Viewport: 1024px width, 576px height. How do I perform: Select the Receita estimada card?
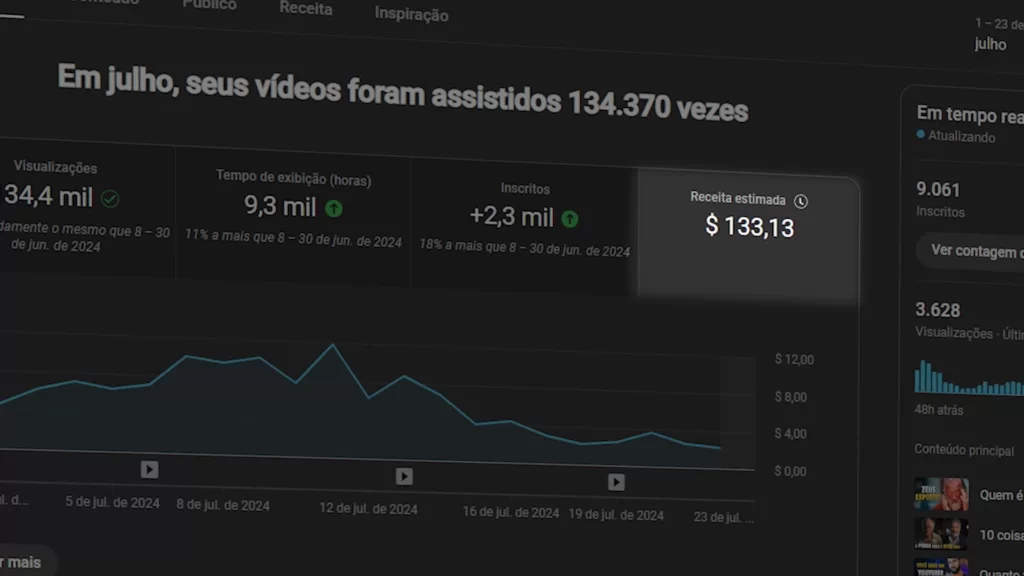(748, 235)
